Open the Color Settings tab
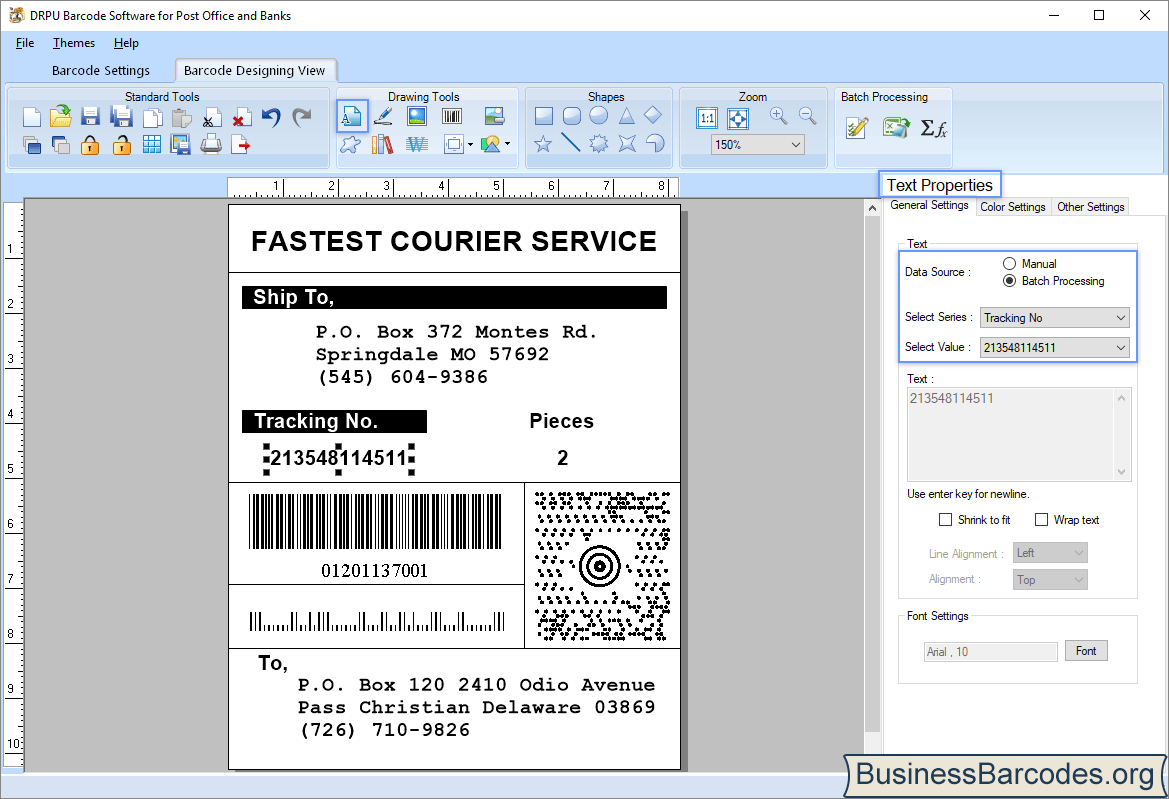Screen dimensions: 1169x799 (x=1012, y=206)
